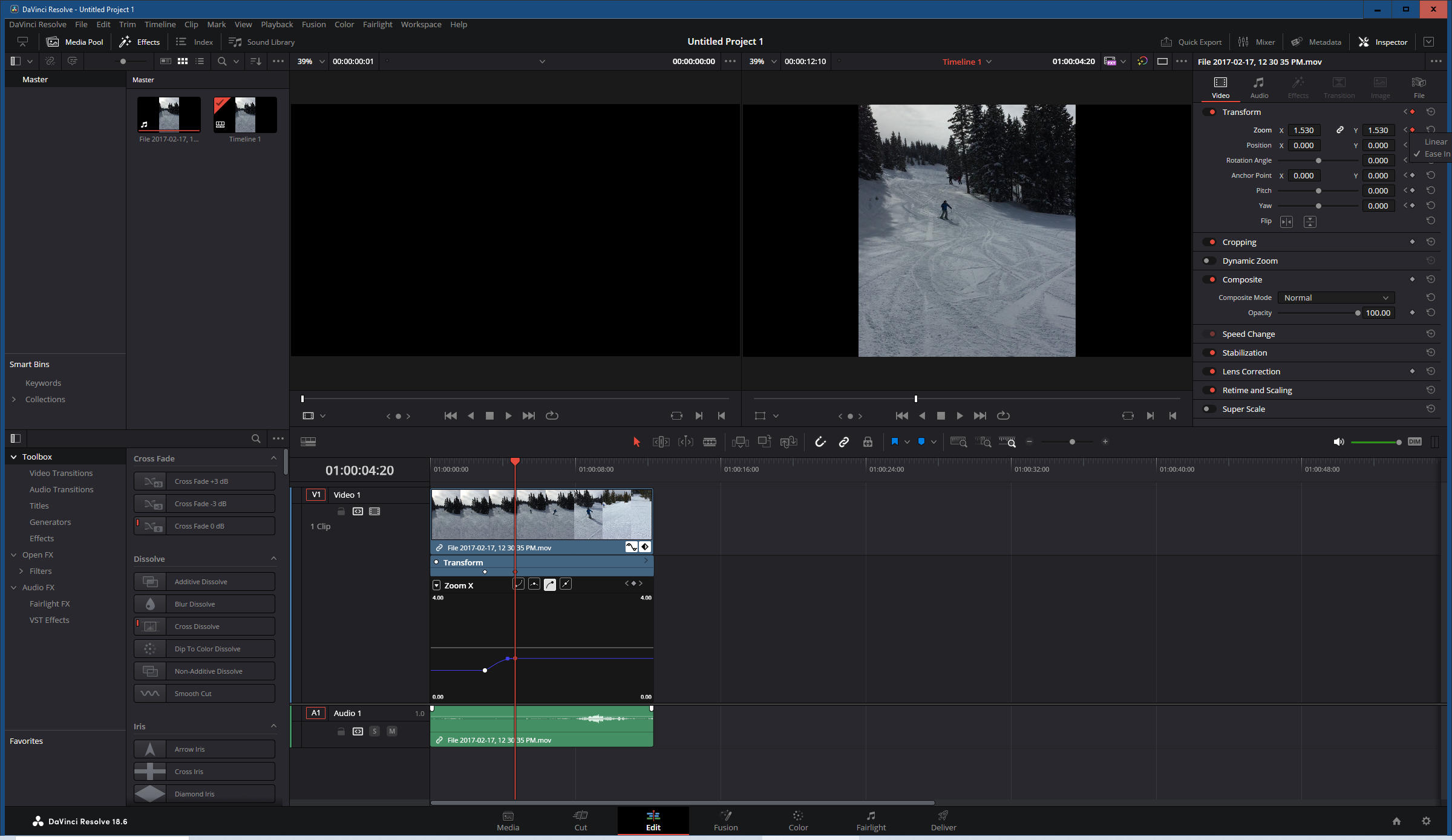1452x840 pixels.
Task: Collapse the Cross Fade group
Action: click(x=273, y=458)
